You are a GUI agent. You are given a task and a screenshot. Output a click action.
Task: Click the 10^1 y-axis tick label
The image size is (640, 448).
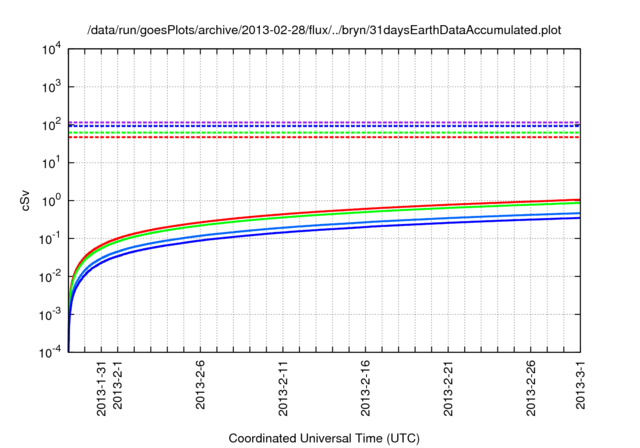tap(51, 163)
